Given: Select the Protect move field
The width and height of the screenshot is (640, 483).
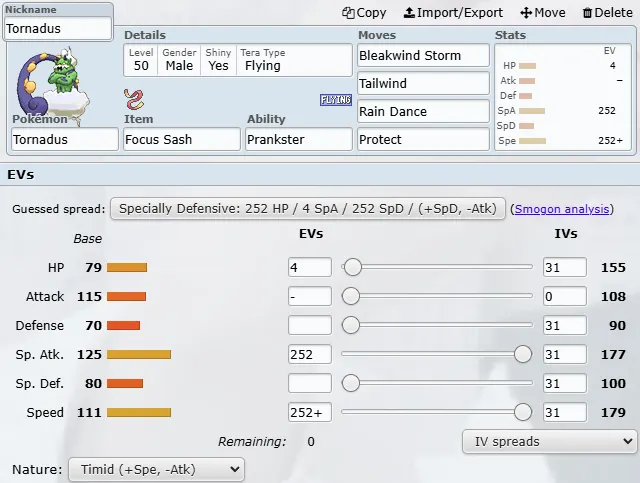Looking at the screenshot, I should pyautogui.click(x=423, y=139).
